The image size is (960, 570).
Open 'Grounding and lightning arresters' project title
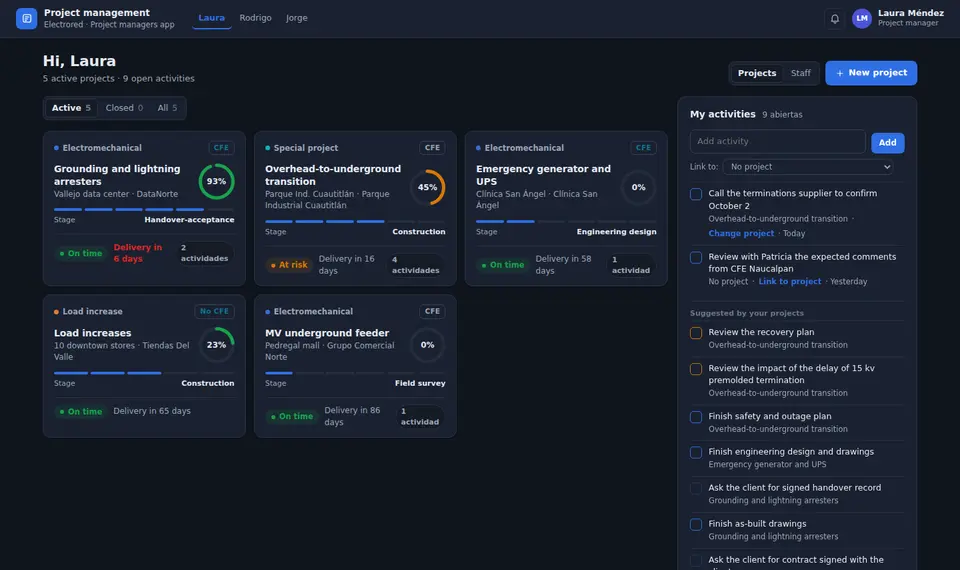[117, 175]
